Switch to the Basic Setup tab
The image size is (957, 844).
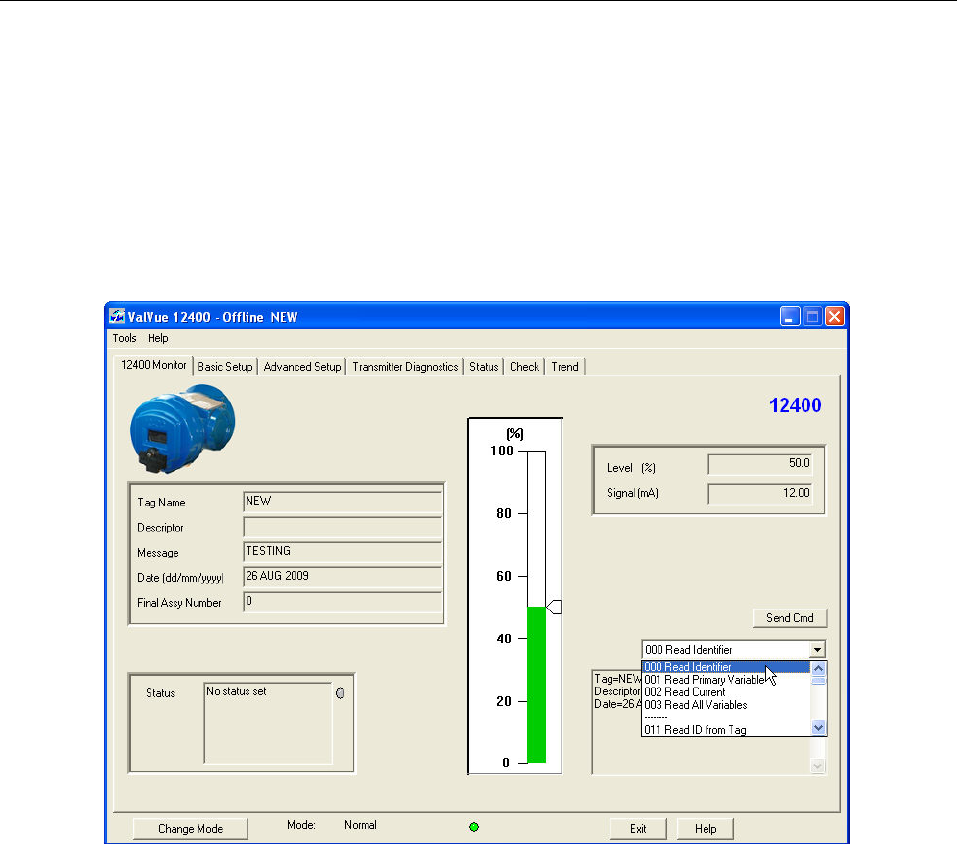click(225, 367)
